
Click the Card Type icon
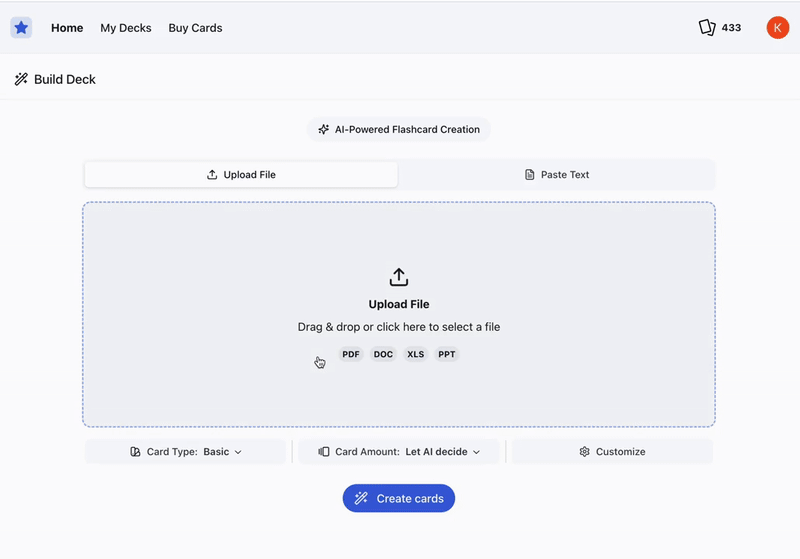(135, 452)
